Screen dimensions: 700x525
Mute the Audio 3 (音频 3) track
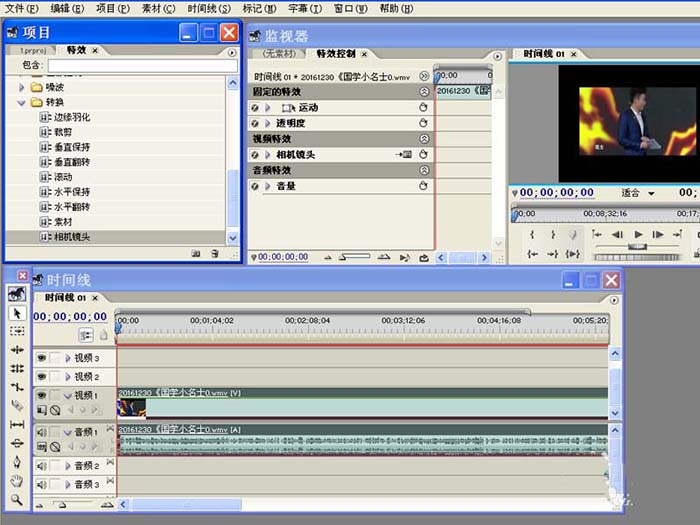click(x=41, y=484)
